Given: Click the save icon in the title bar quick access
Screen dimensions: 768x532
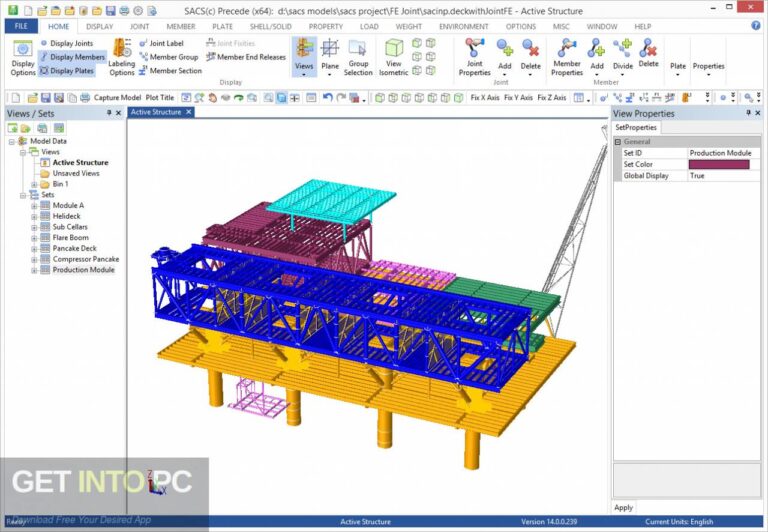Looking at the screenshot, I should [110, 10].
